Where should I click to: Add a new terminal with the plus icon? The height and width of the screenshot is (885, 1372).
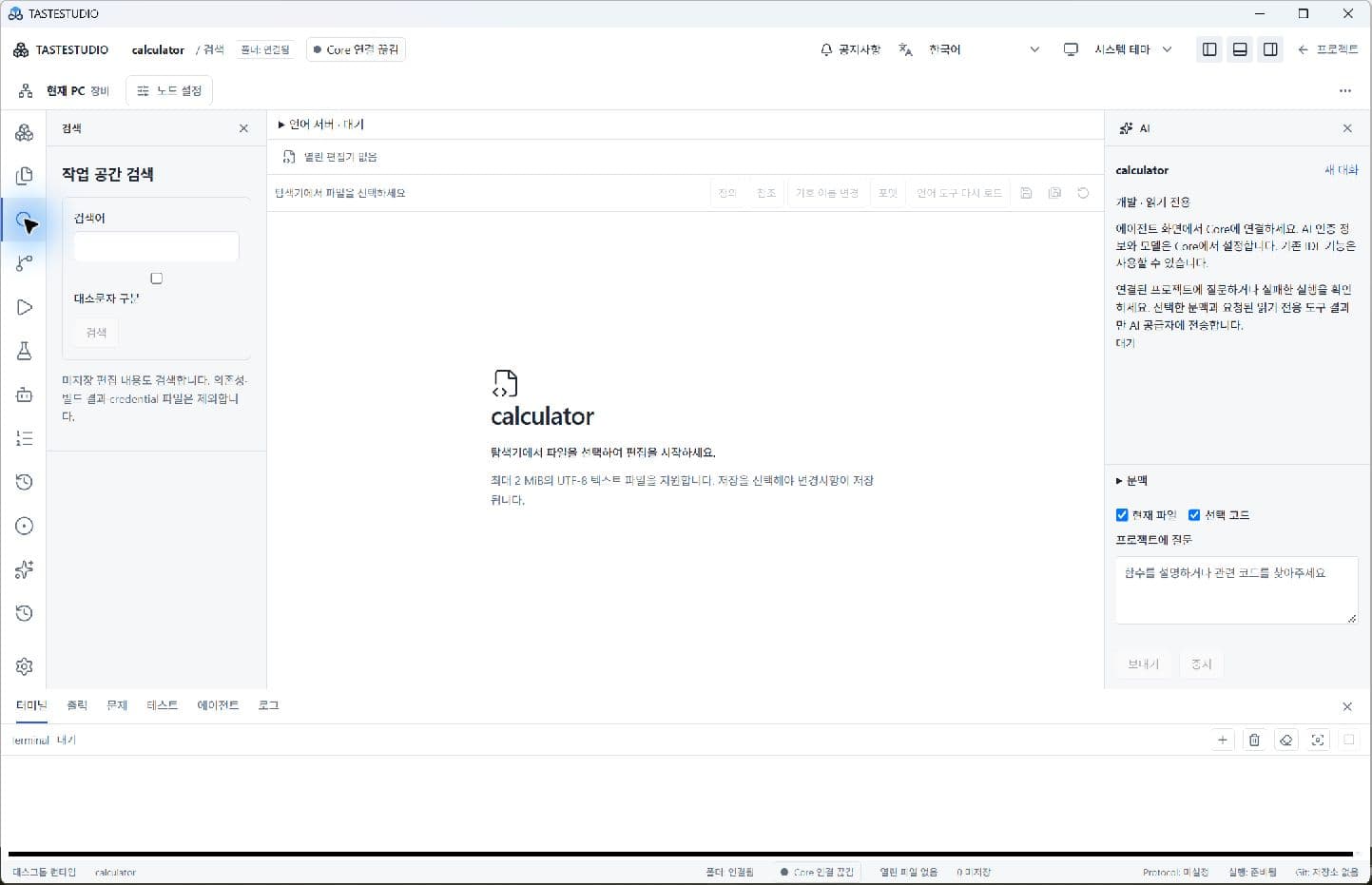click(1223, 740)
